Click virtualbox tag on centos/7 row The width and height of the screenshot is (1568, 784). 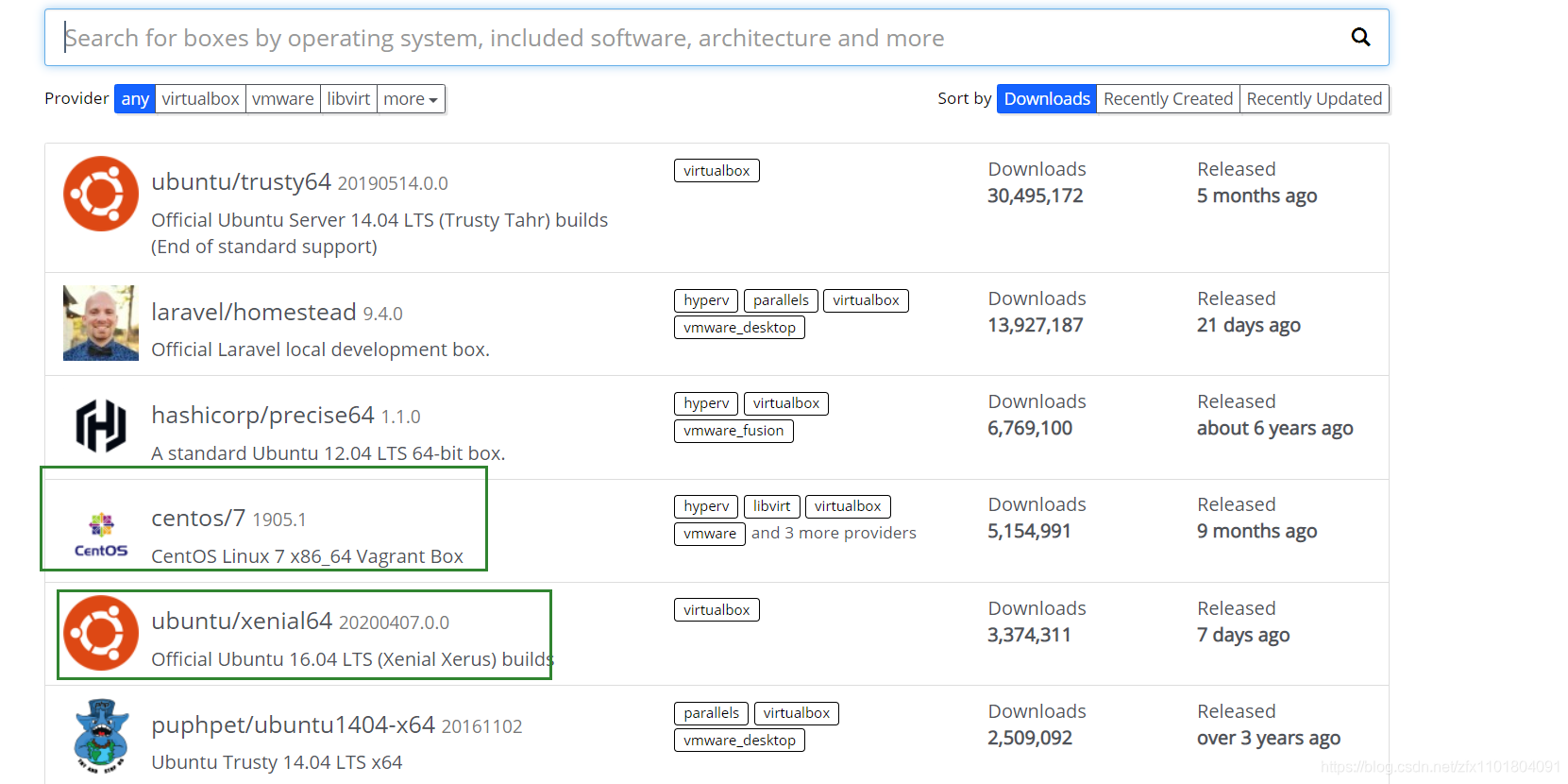848,506
